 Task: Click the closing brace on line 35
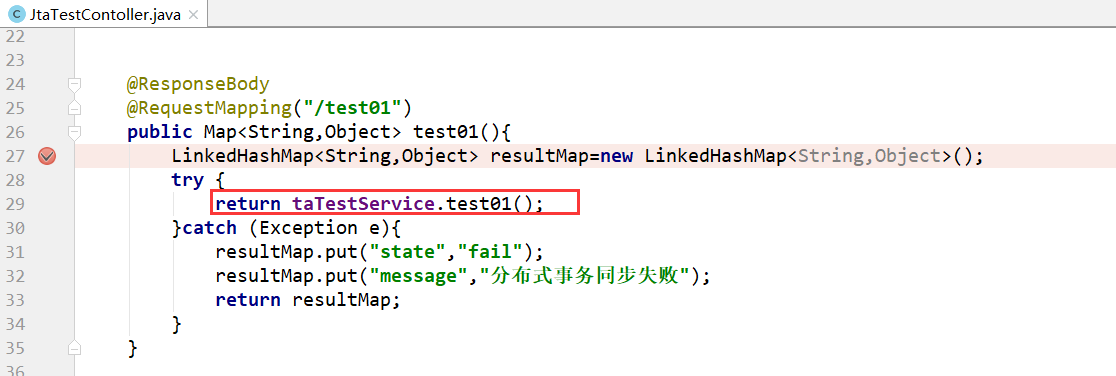click(132, 348)
